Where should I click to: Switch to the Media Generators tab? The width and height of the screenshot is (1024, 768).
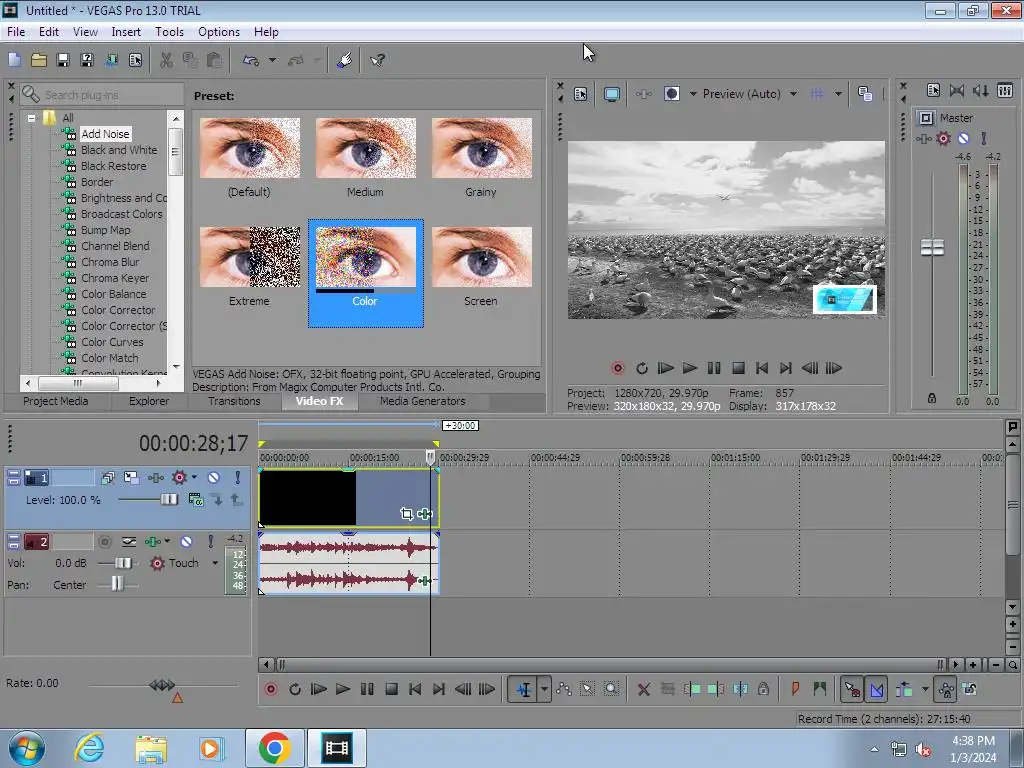pos(423,401)
